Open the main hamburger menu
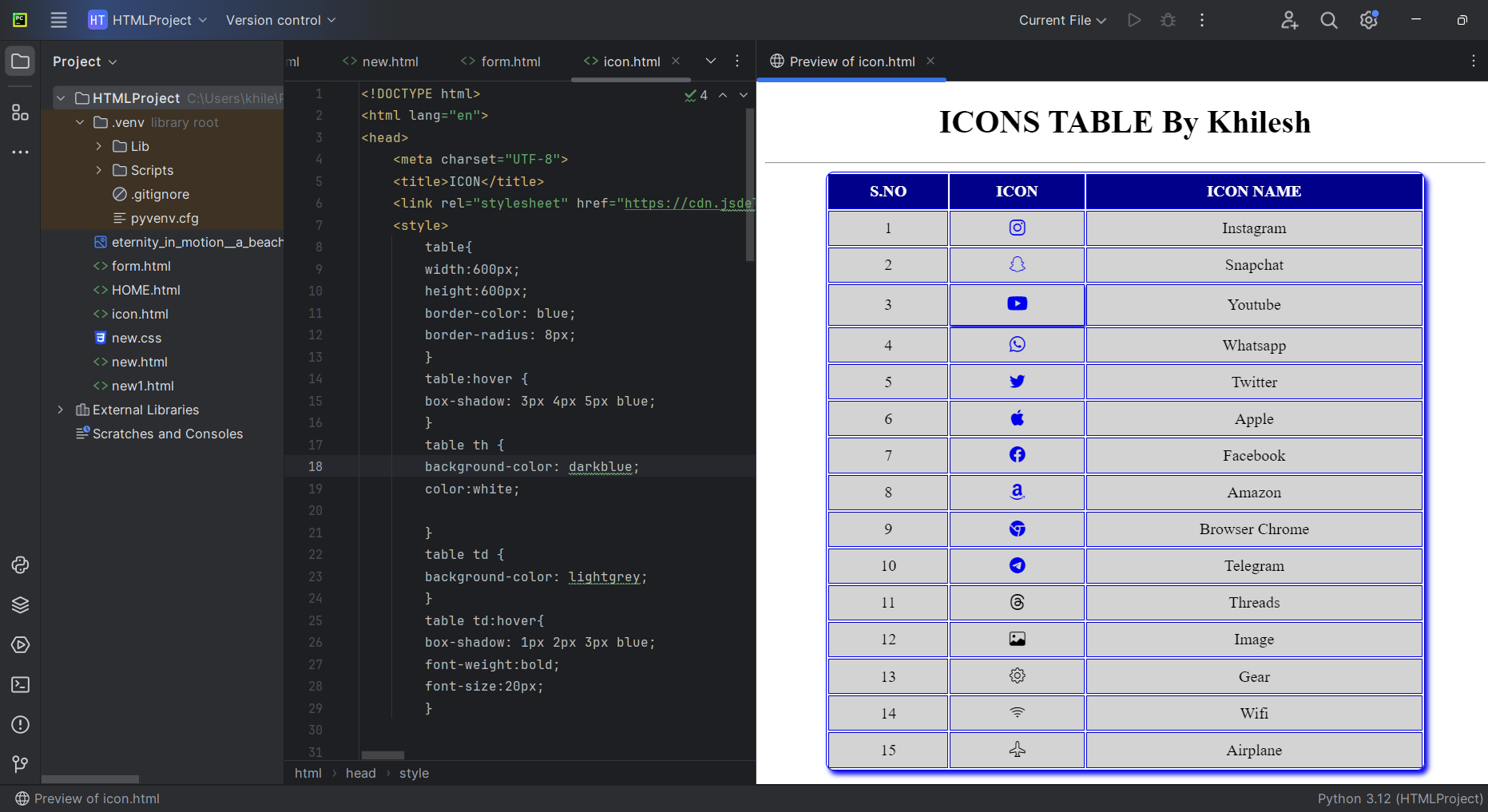This screenshot has width=1488, height=812. (x=59, y=20)
